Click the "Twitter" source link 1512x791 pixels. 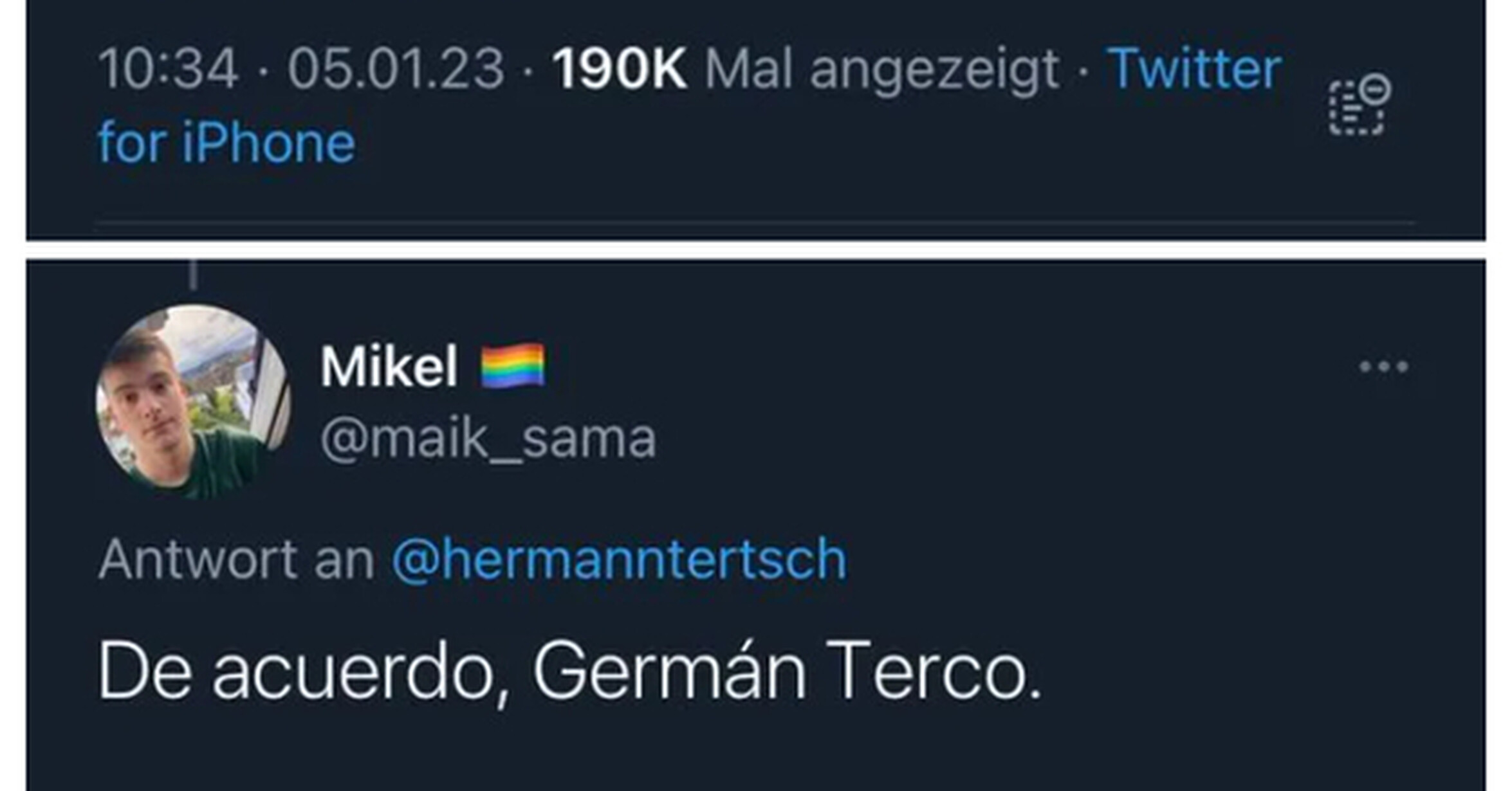(x=1194, y=68)
